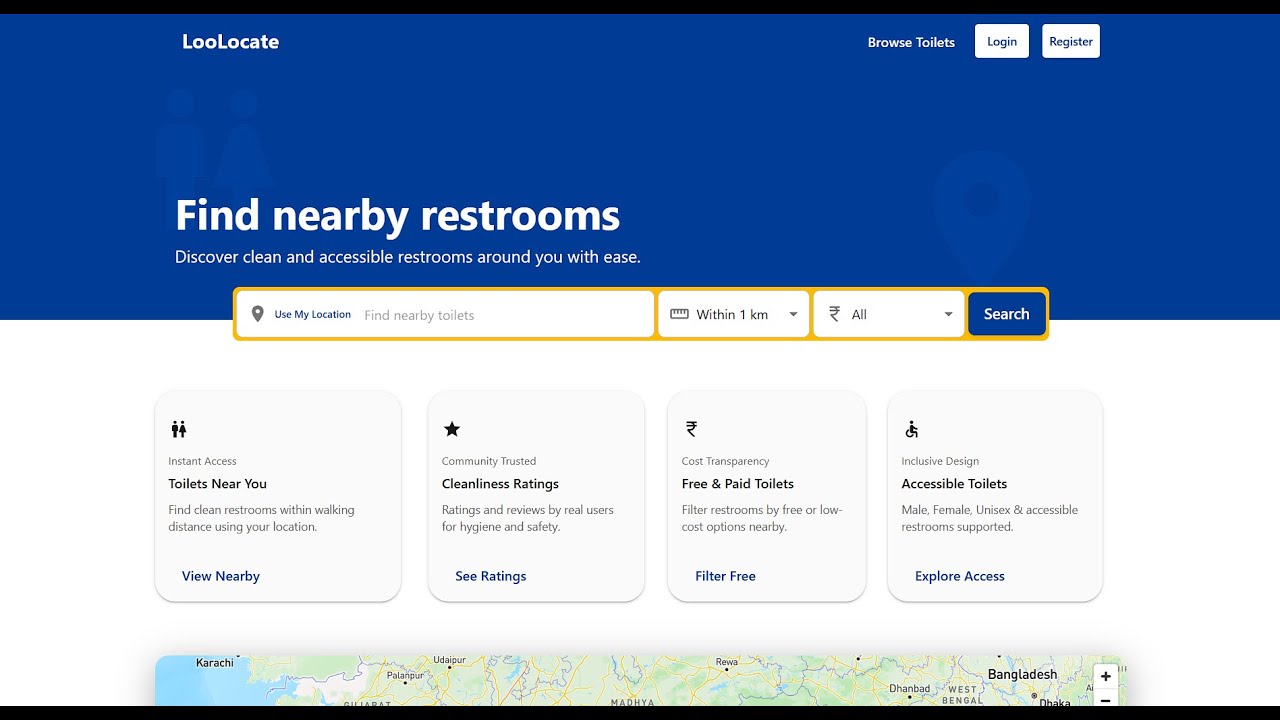Screen dimensions: 1280x720
Task: Click Instant Access label
Action: (x=203, y=461)
